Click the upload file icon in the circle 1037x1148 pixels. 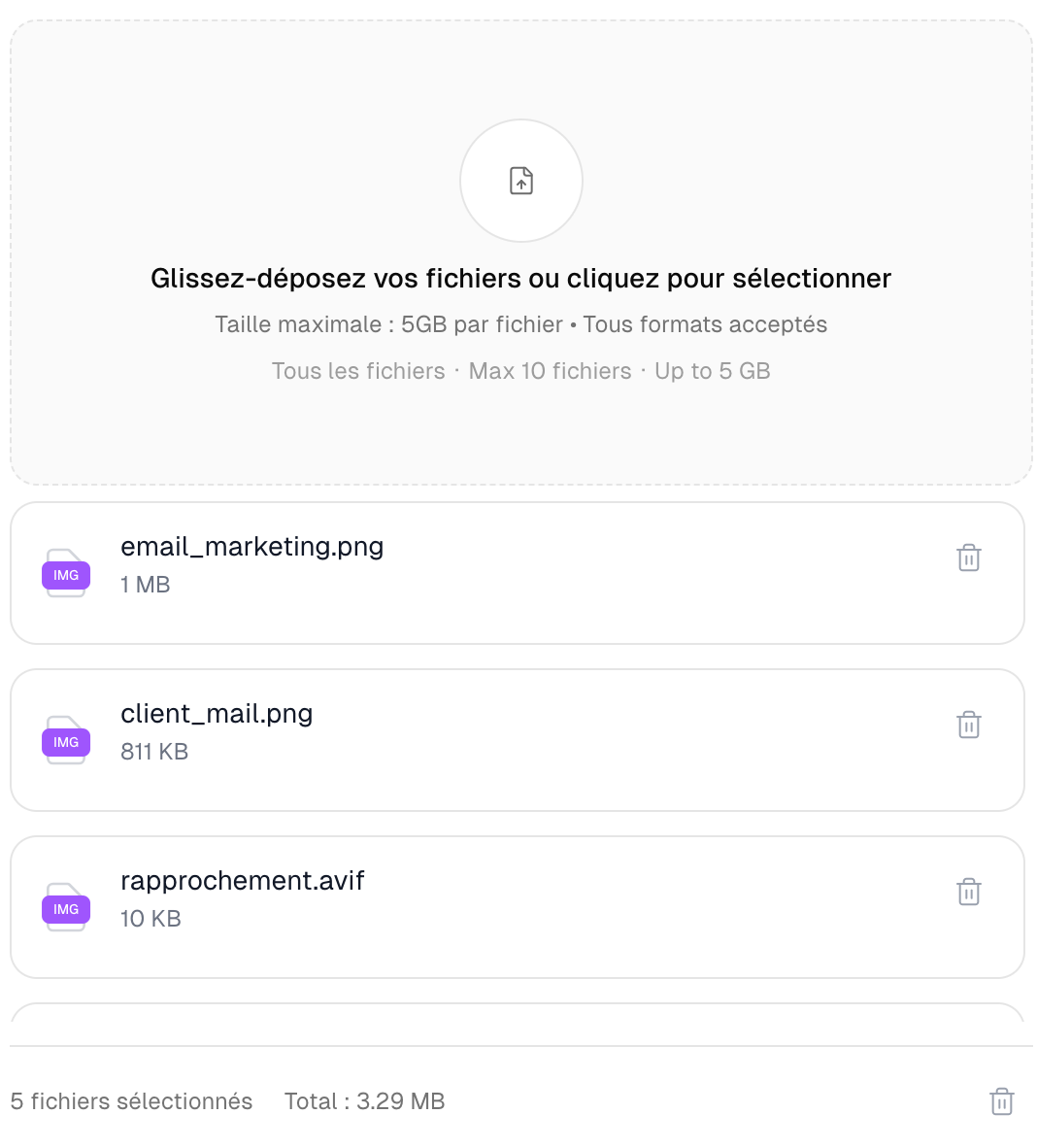point(521,181)
